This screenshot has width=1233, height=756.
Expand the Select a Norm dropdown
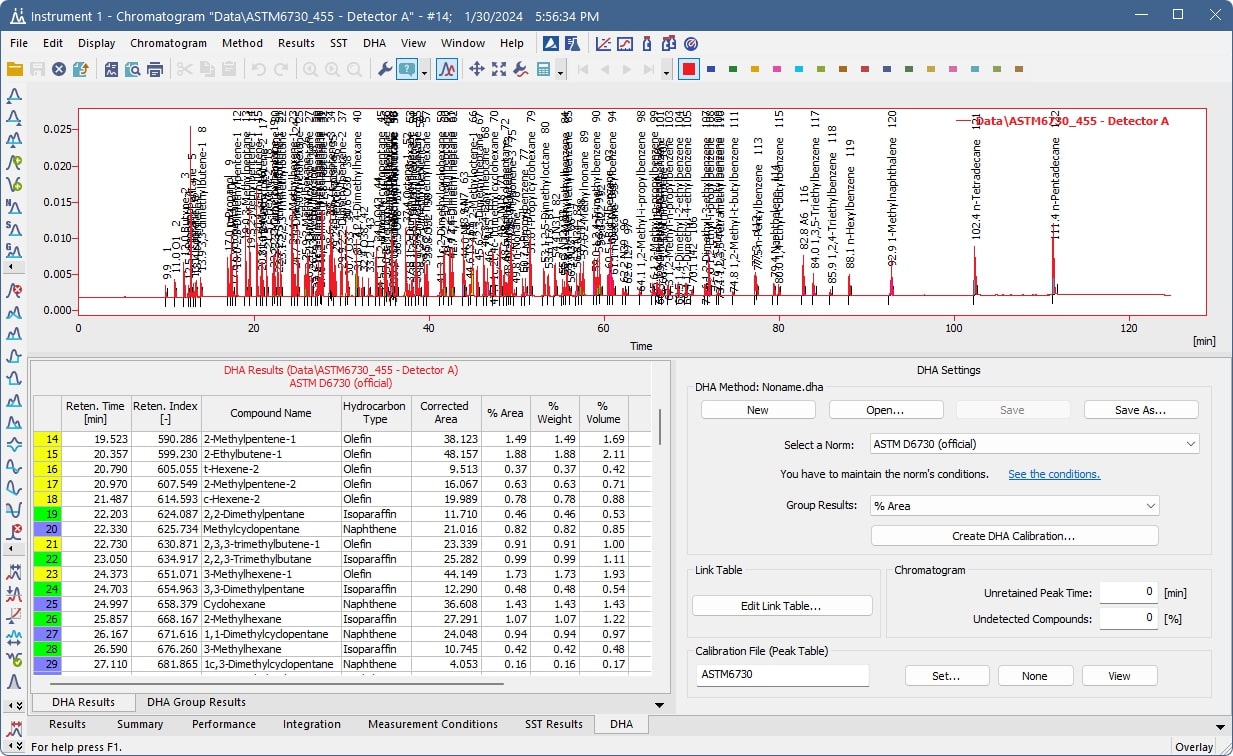tap(1034, 443)
